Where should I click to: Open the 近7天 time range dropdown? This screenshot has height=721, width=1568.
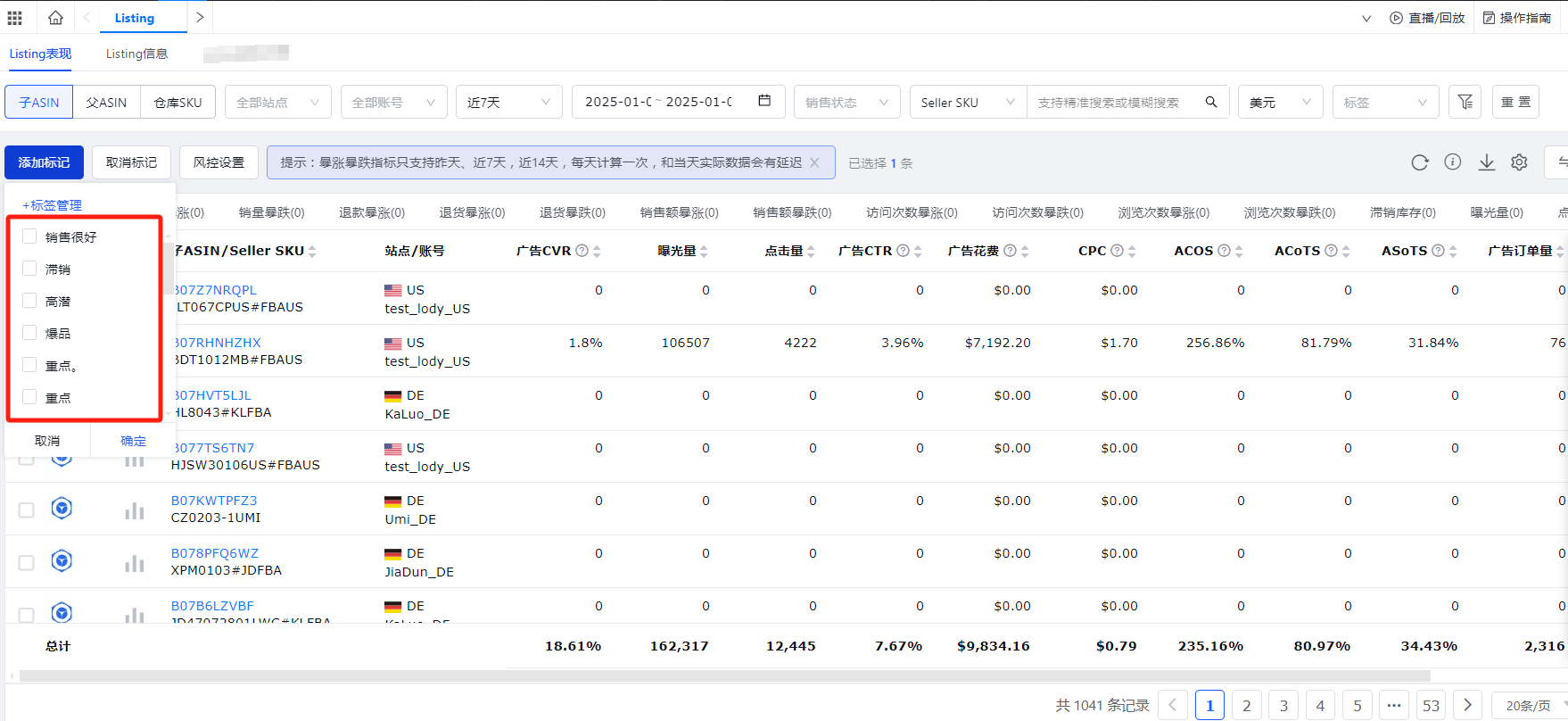click(x=508, y=103)
